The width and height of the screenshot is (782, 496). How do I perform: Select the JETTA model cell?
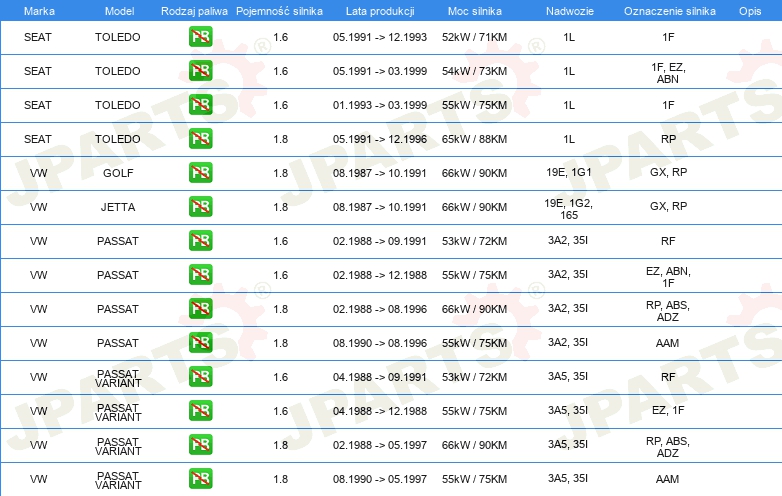click(x=118, y=207)
